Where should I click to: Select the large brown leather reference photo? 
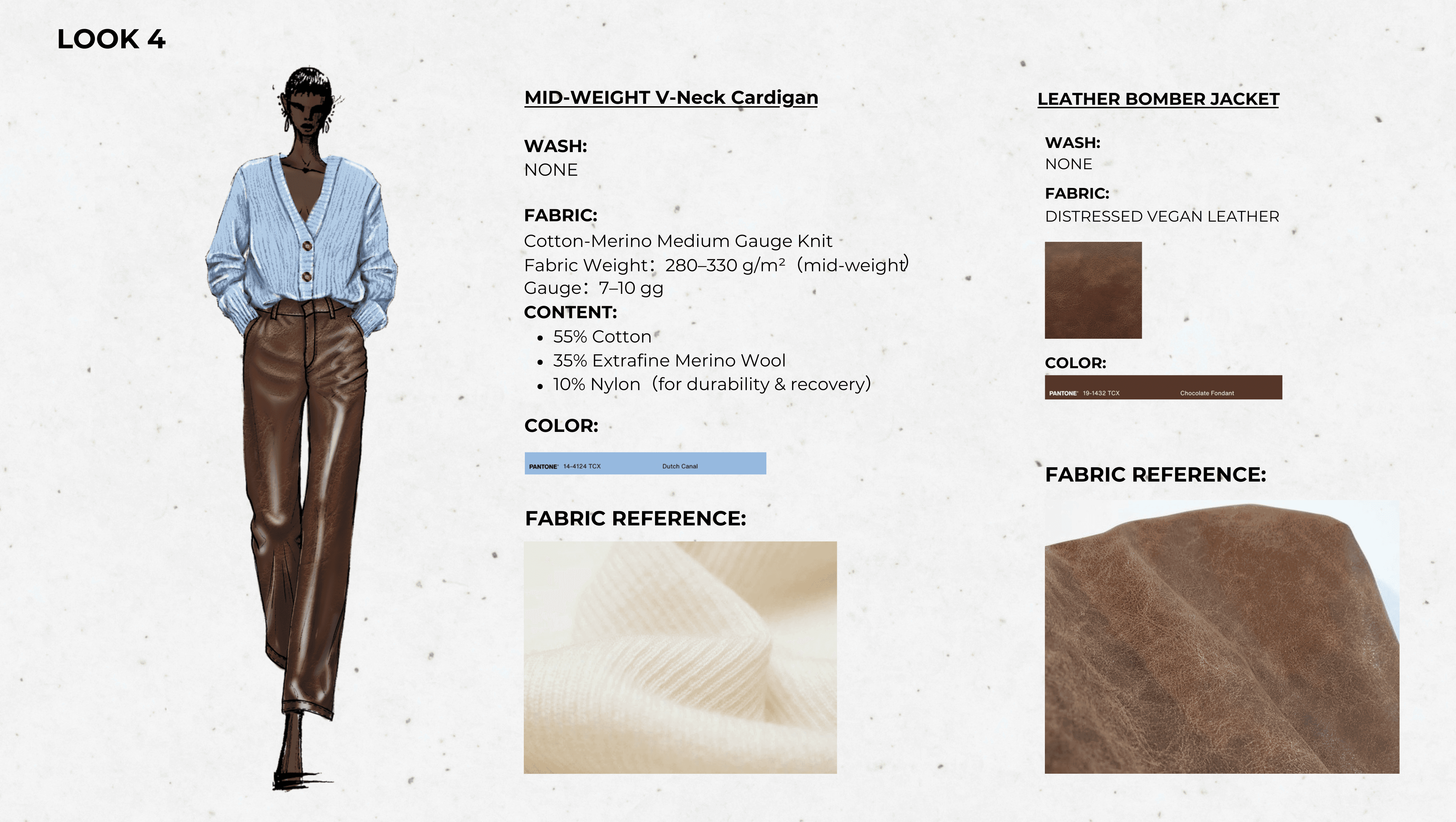click(x=1222, y=637)
